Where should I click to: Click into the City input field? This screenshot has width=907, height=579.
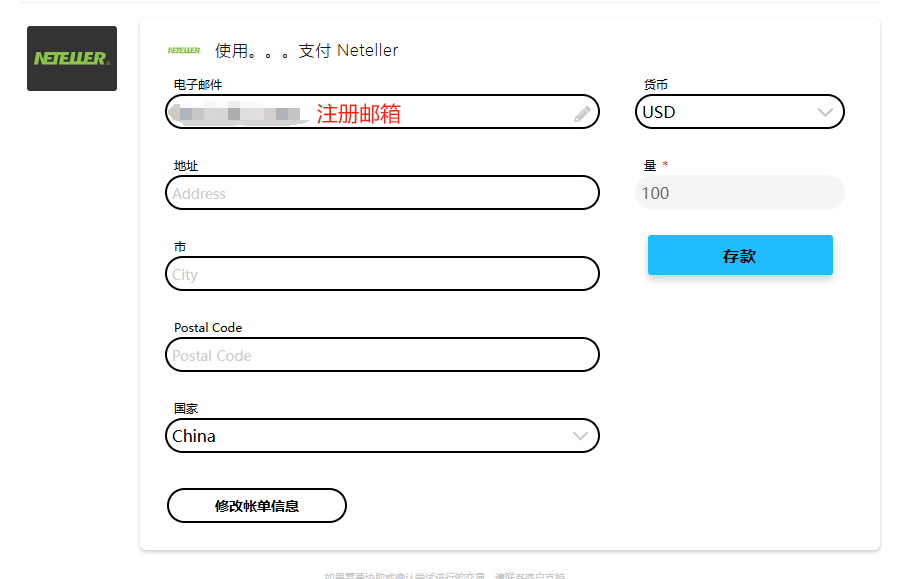pyautogui.click(x=382, y=274)
